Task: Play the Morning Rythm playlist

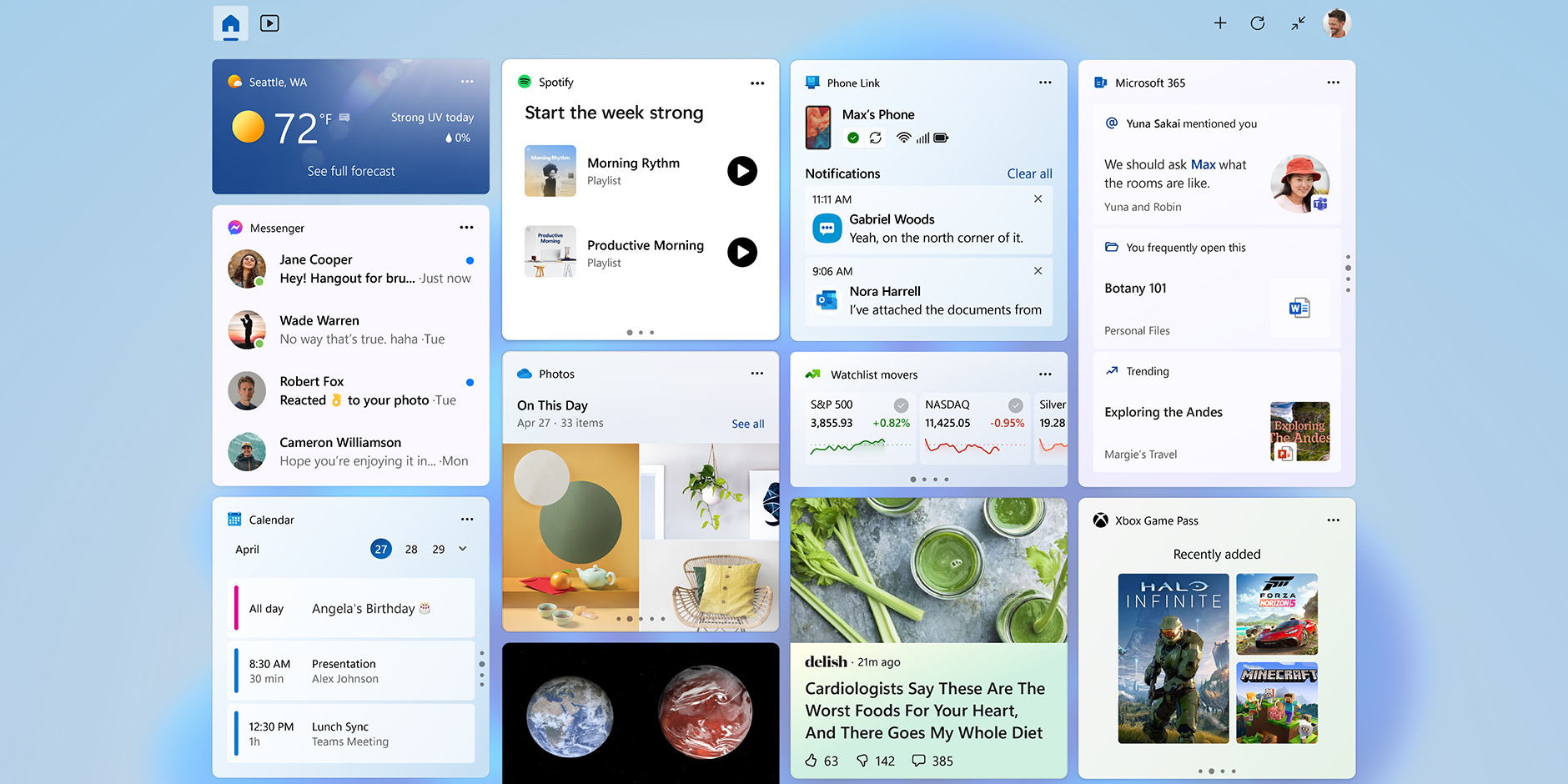Action: click(742, 171)
